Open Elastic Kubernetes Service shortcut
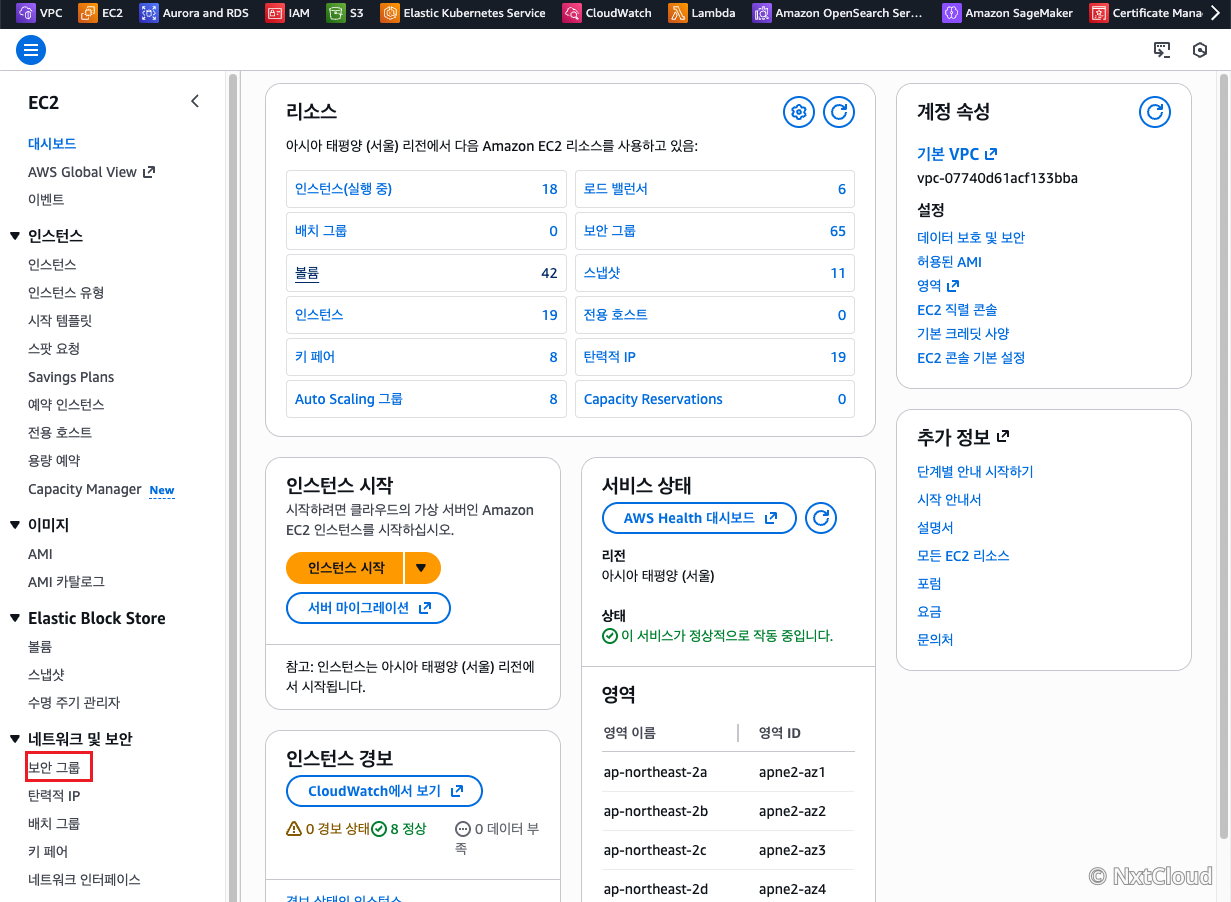Image resolution: width=1231 pixels, height=902 pixels. point(463,13)
